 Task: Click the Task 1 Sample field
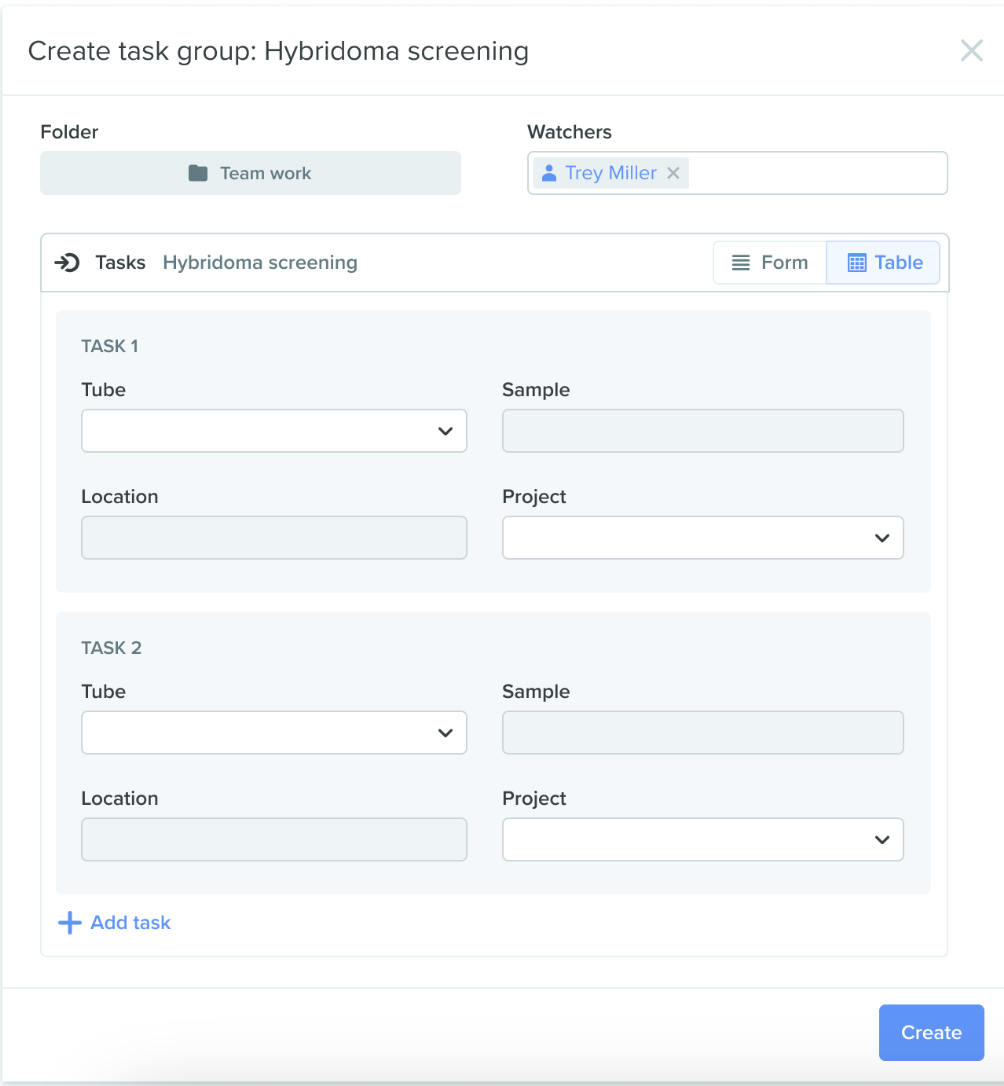click(x=703, y=431)
